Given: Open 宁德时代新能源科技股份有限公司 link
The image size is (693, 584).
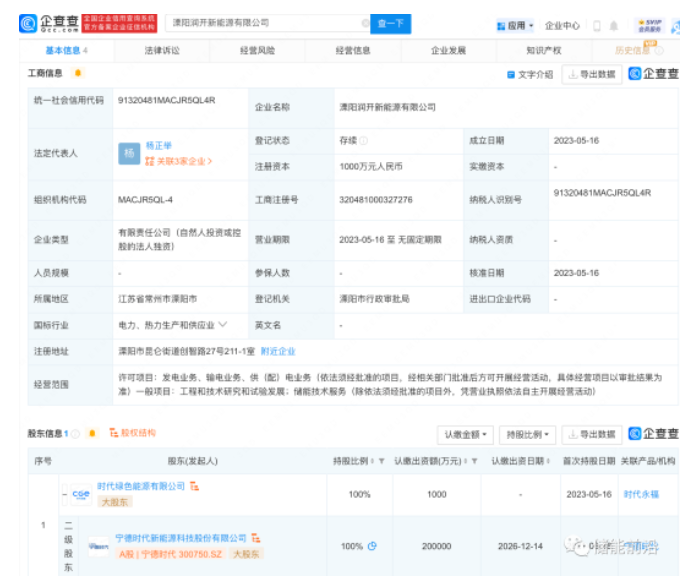Looking at the screenshot, I should [181, 538].
